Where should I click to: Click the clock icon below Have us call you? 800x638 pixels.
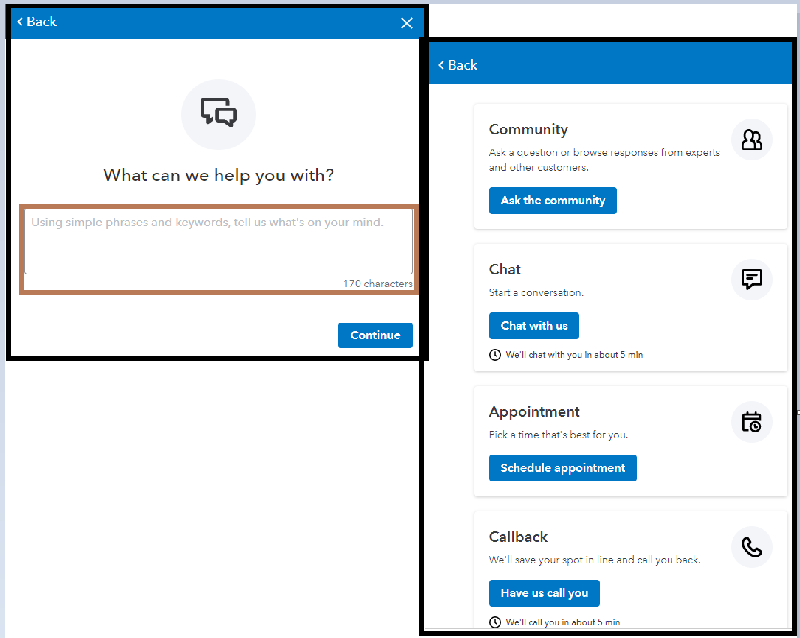(496, 620)
